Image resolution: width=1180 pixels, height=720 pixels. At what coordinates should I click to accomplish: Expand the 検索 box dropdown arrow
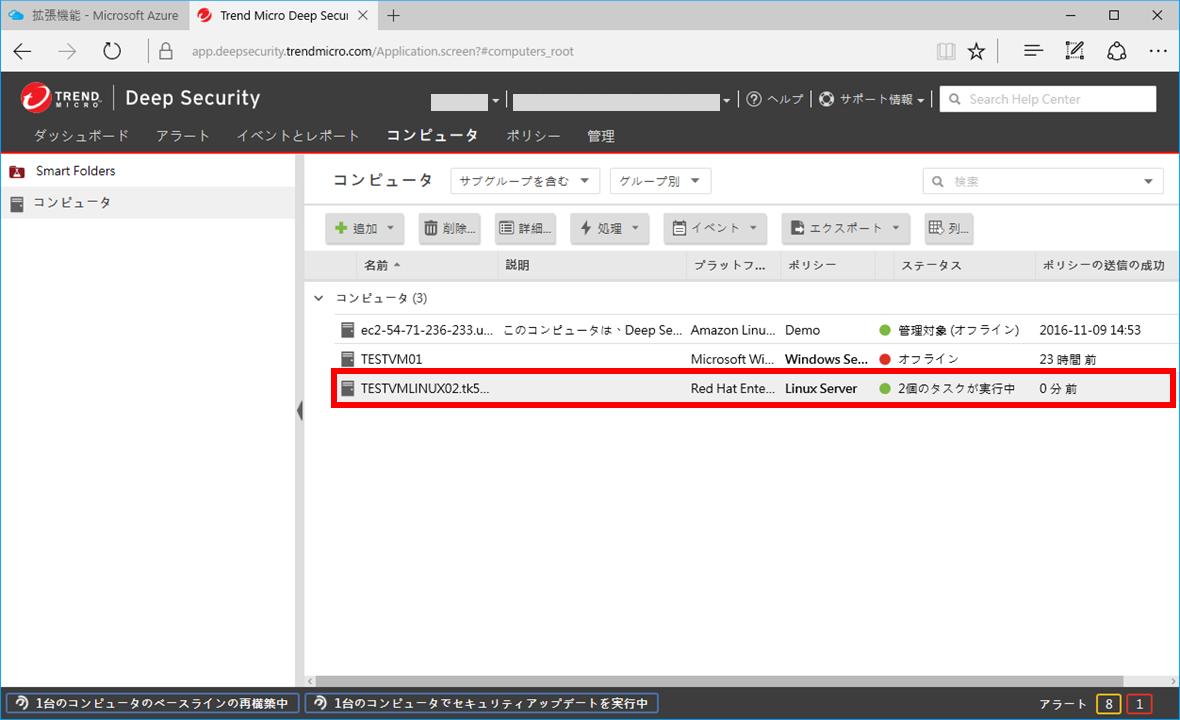point(1148,181)
